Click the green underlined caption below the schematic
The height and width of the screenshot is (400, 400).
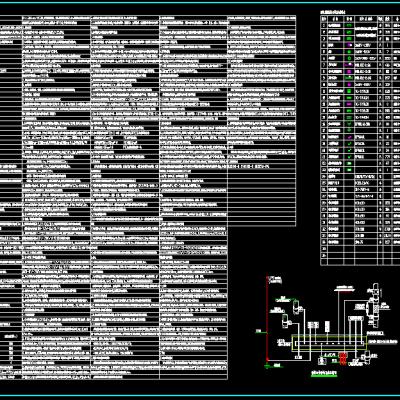324,373
